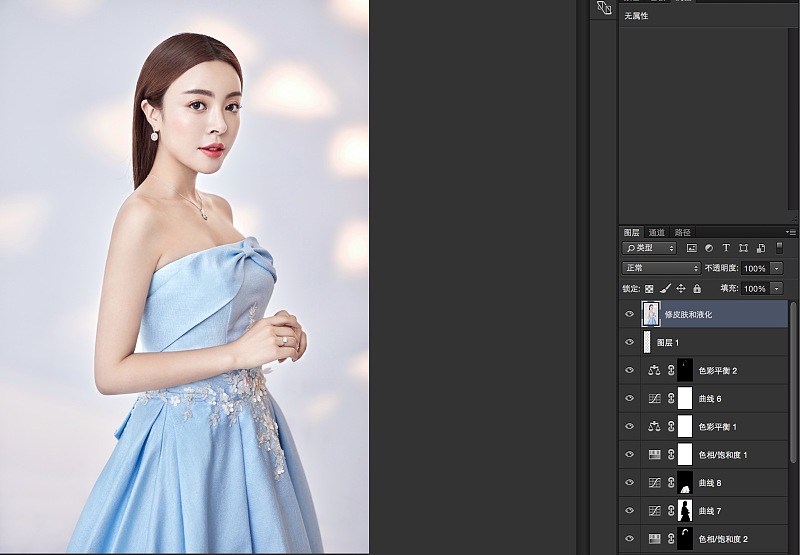Viewport: 800px width, 555px height.
Task: Toggle visibility of 色彩平衡 2 layer
Action: pos(630,370)
